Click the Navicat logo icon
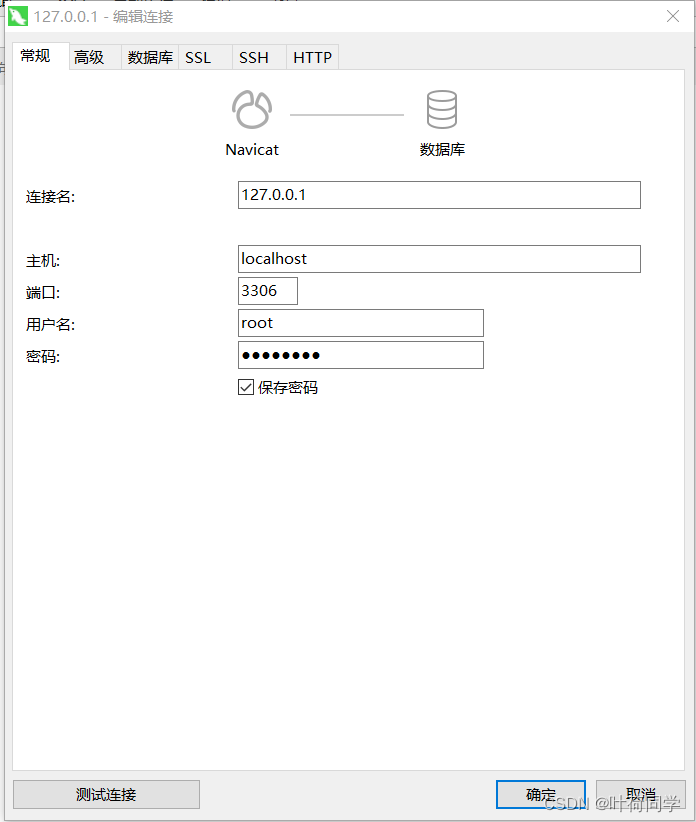This screenshot has width=696, height=822. click(x=252, y=110)
